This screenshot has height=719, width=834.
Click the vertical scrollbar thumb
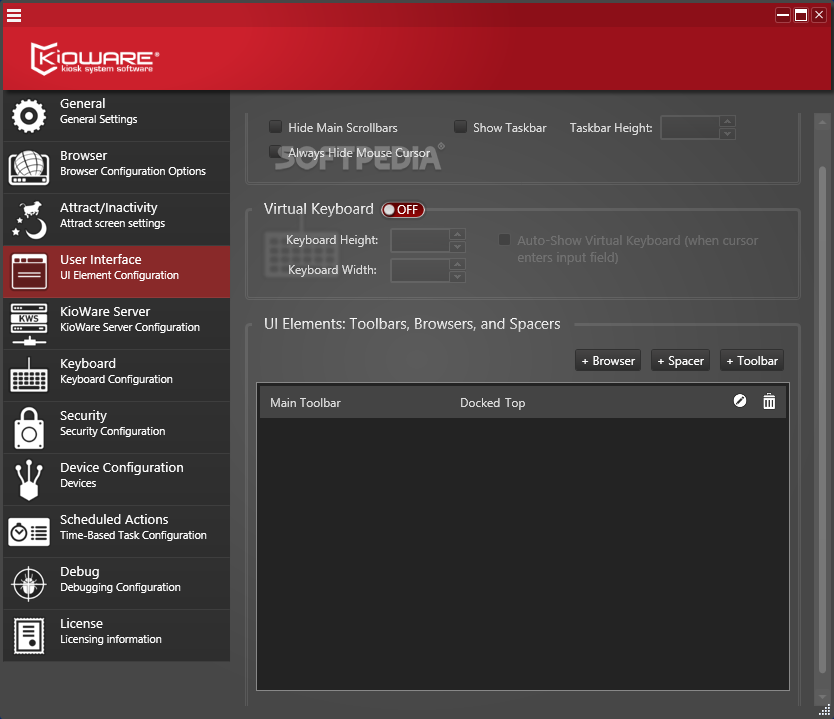click(x=822, y=420)
